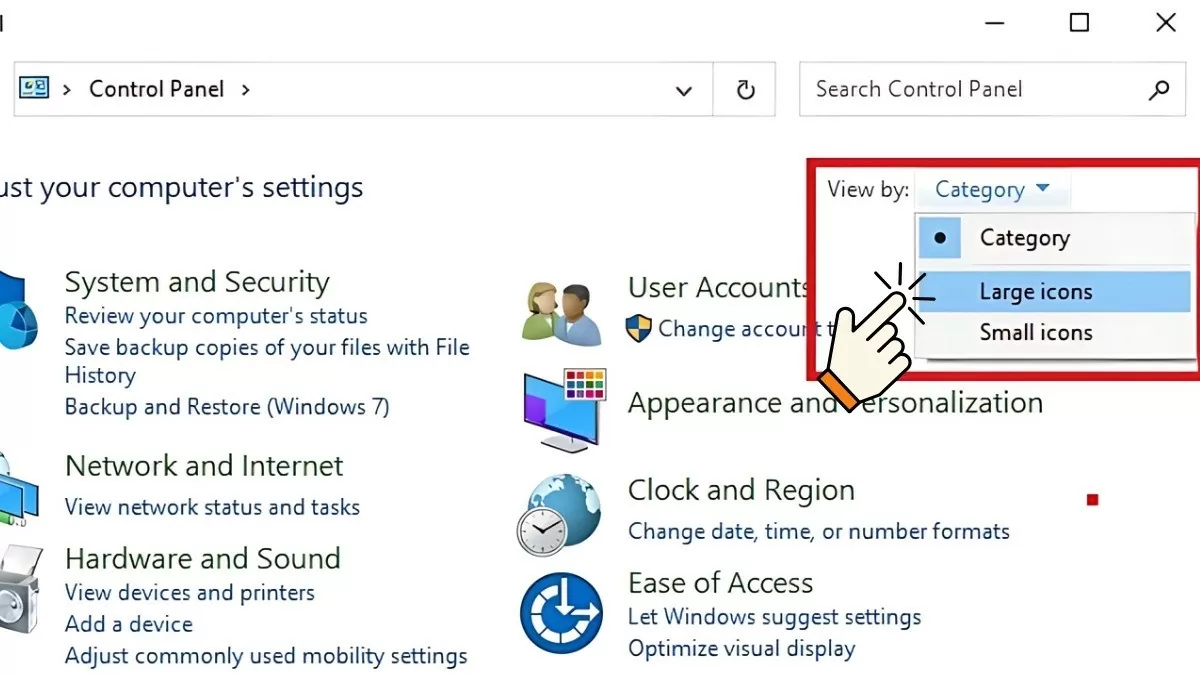Viewport: 1200px width, 675px height.
Task: Click the User Accounts people icon
Action: coord(562,312)
